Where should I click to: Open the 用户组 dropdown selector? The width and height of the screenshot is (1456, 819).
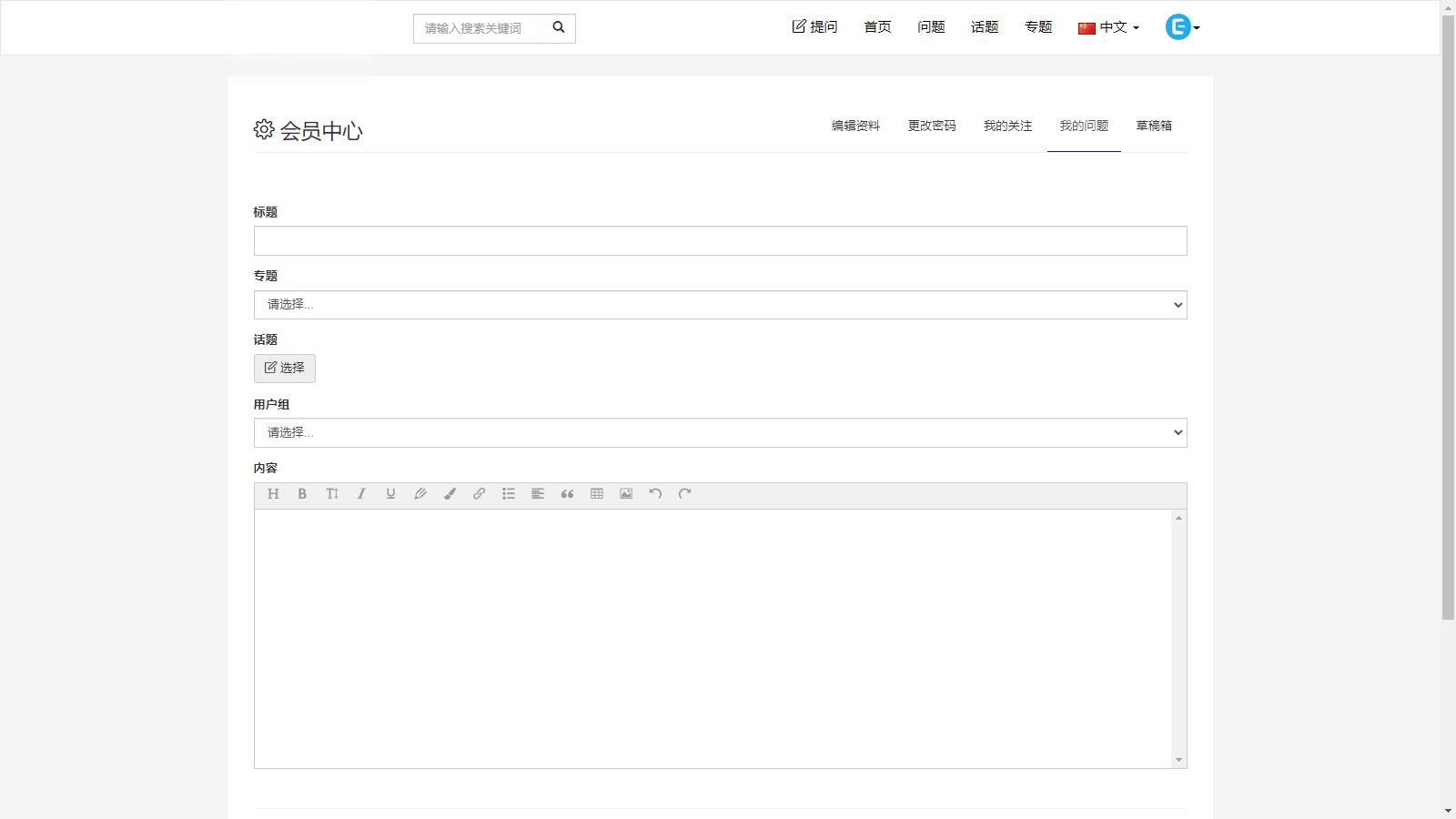[x=720, y=432]
